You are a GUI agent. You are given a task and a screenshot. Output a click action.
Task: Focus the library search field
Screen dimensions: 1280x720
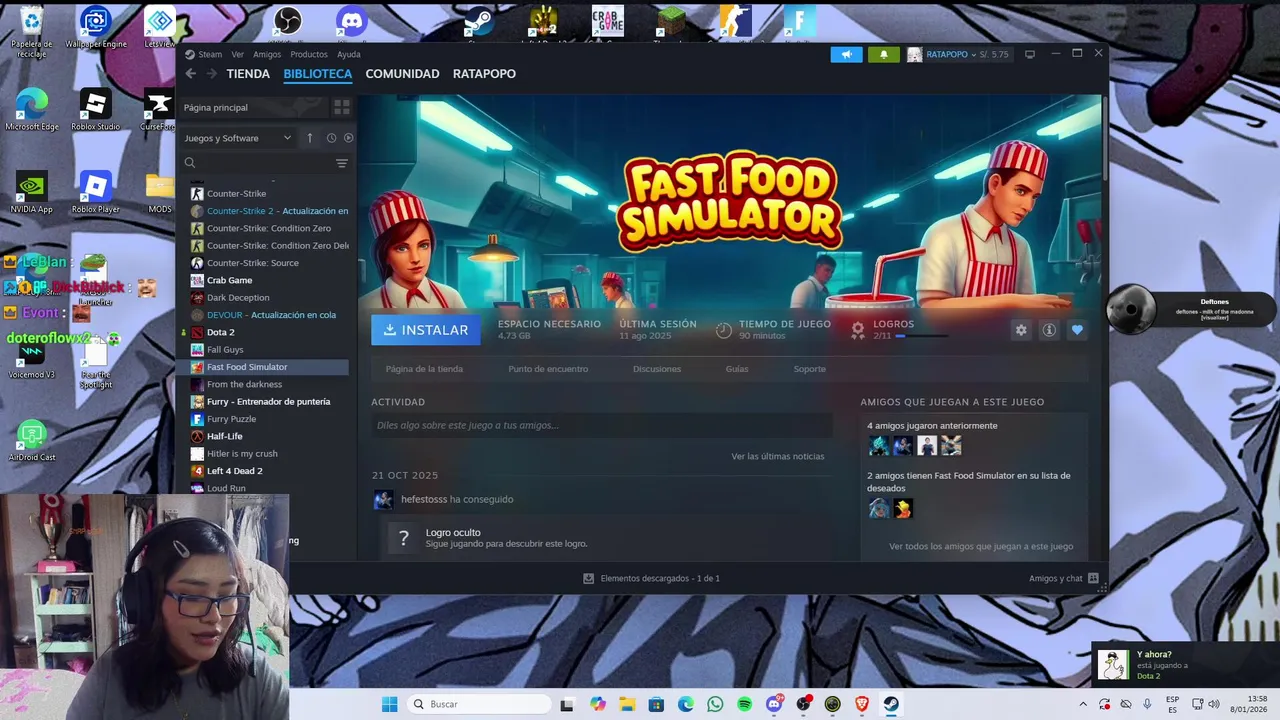click(255, 163)
